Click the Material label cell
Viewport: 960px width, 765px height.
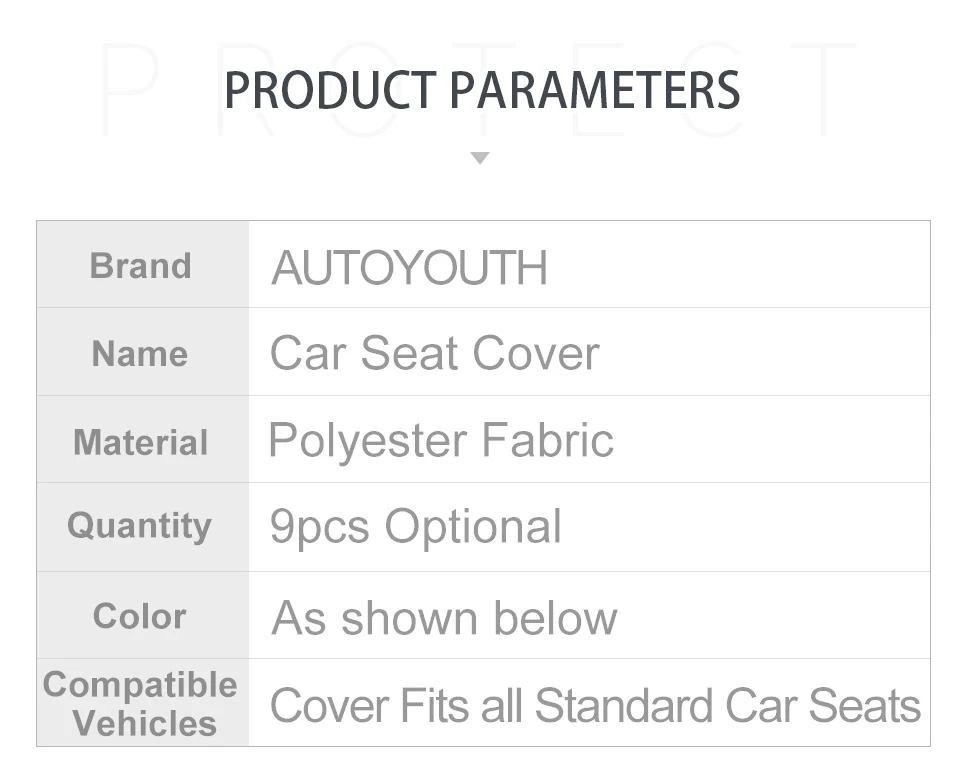[141, 442]
